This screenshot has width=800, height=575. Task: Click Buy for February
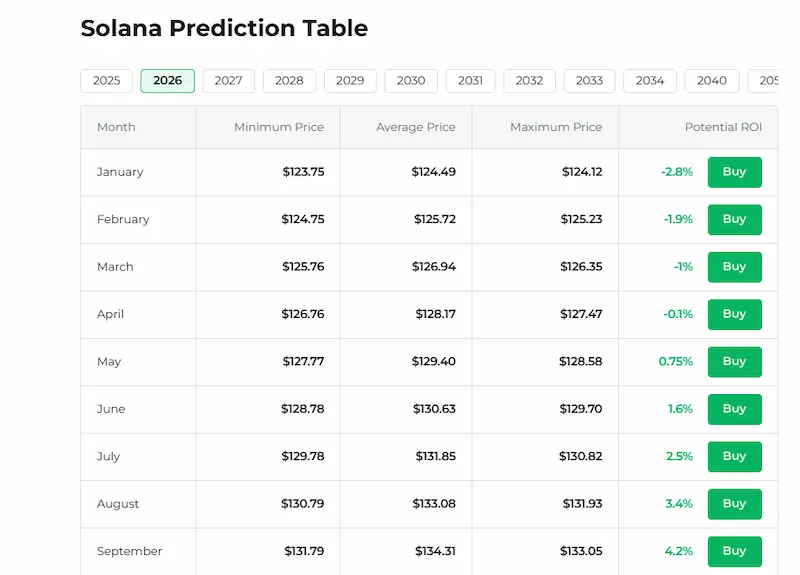(x=734, y=219)
